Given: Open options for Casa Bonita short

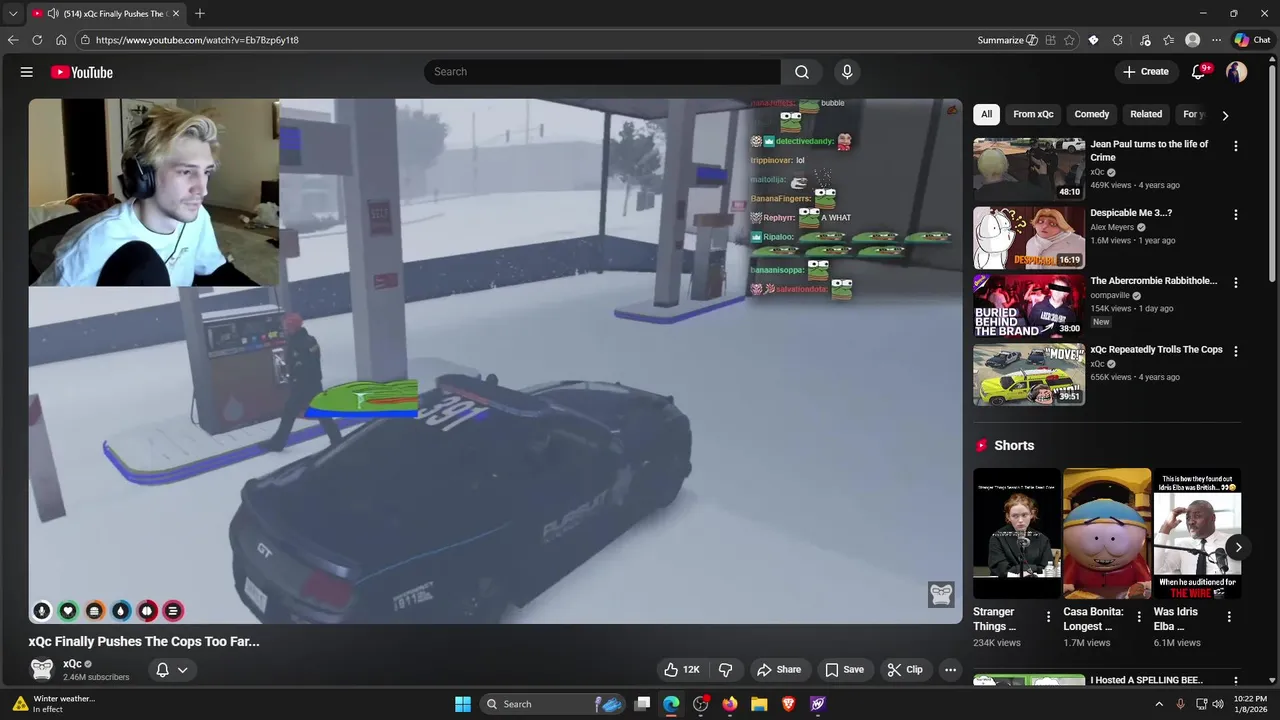Looking at the screenshot, I should [x=1138, y=617].
